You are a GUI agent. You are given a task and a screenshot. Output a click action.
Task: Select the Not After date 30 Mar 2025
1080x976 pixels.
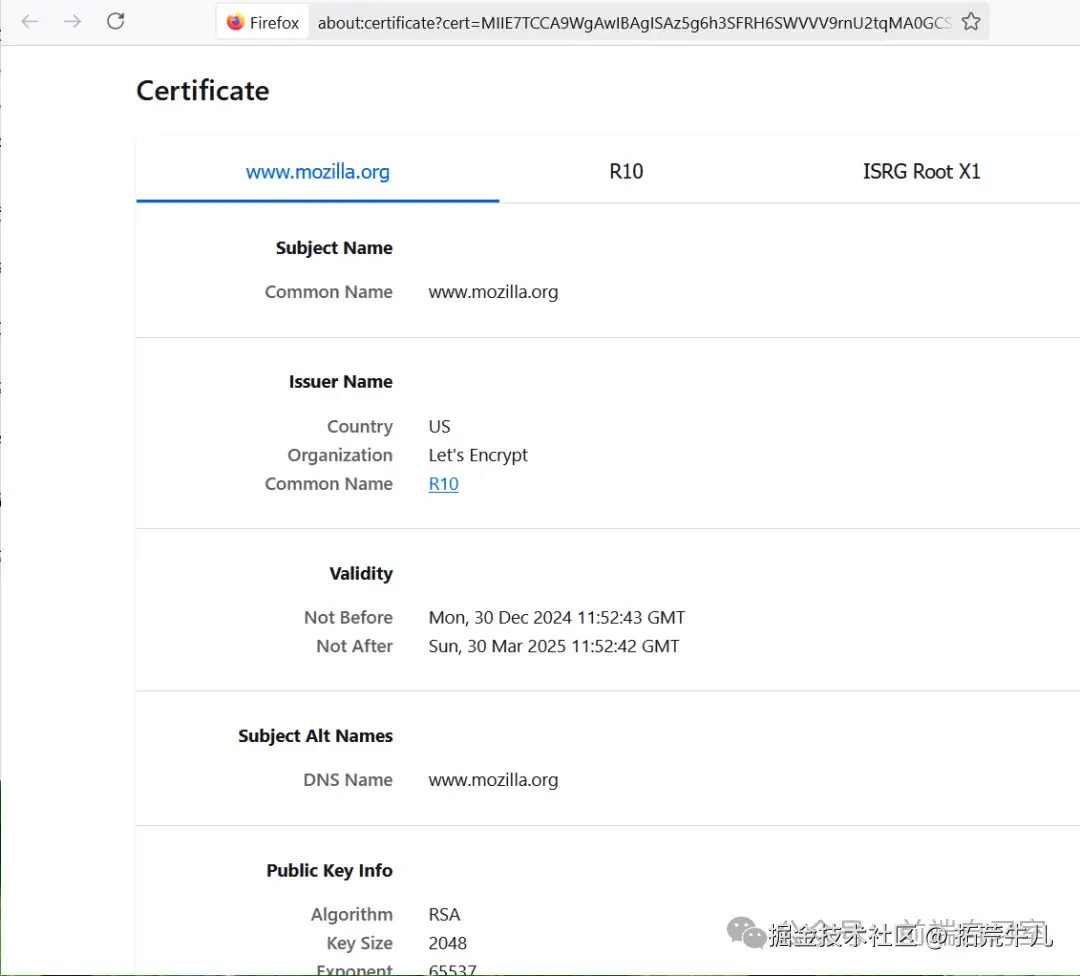(554, 647)
